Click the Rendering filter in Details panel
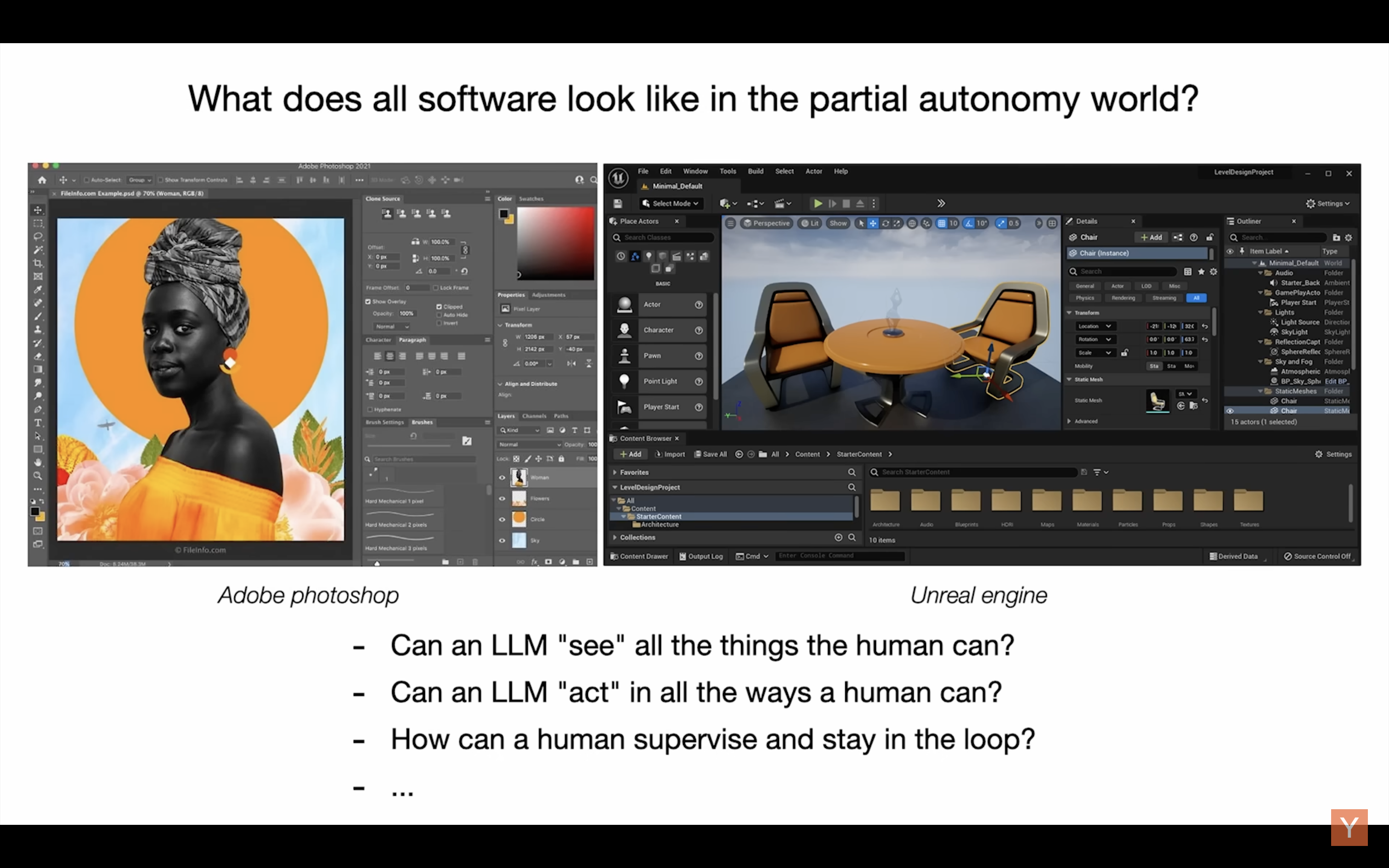The height and width of the screenshot is (868, 1389). (x=1123, y=298)
